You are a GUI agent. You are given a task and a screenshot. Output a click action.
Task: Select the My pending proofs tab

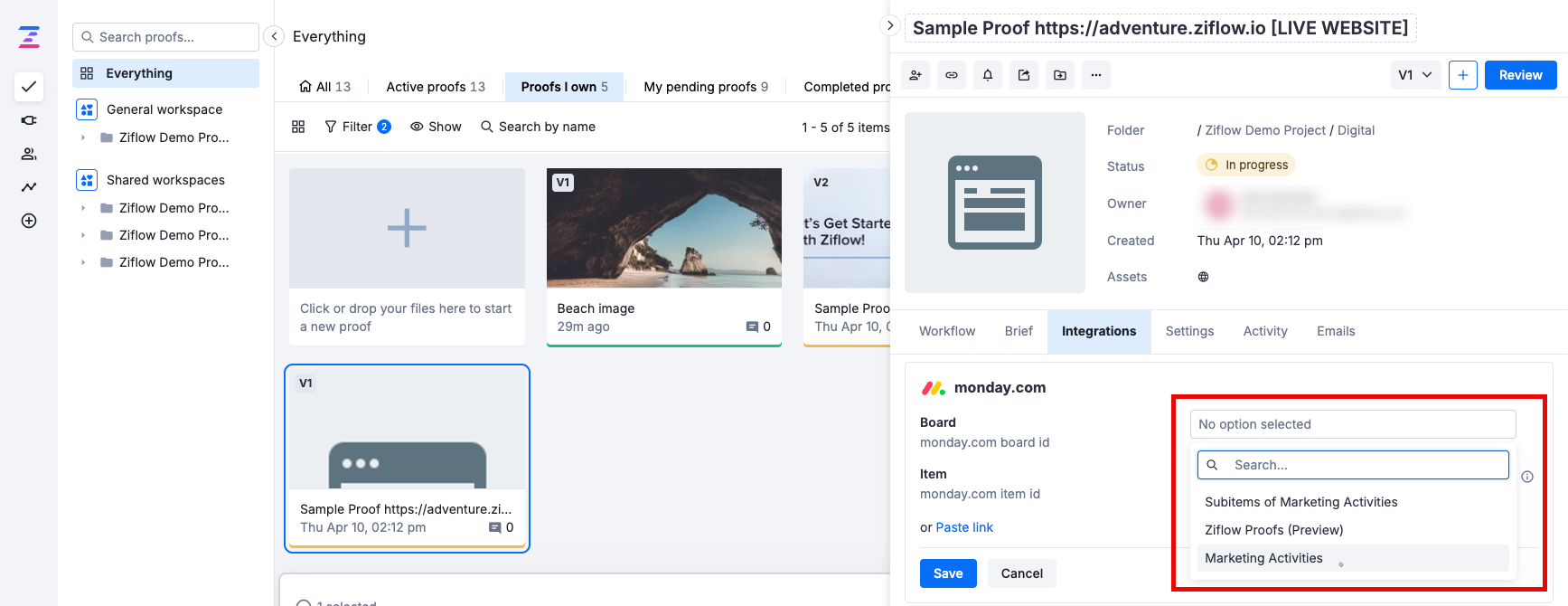pos(705,87)
